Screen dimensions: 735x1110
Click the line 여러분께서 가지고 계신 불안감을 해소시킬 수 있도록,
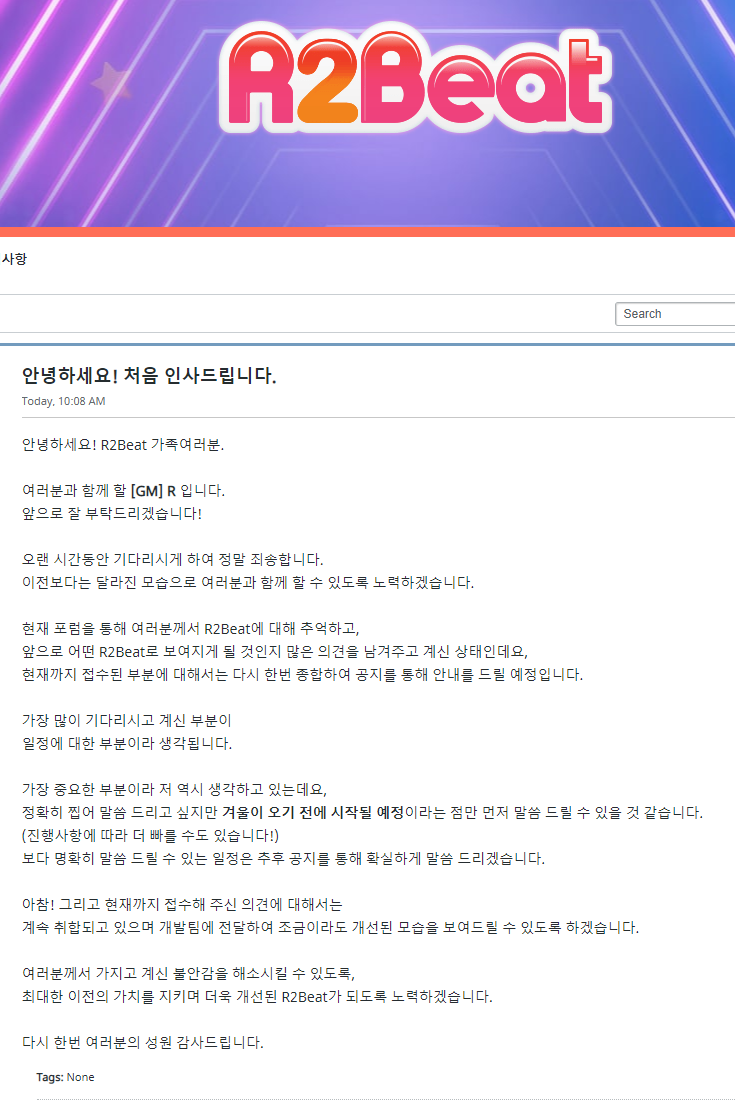point(188,973)
